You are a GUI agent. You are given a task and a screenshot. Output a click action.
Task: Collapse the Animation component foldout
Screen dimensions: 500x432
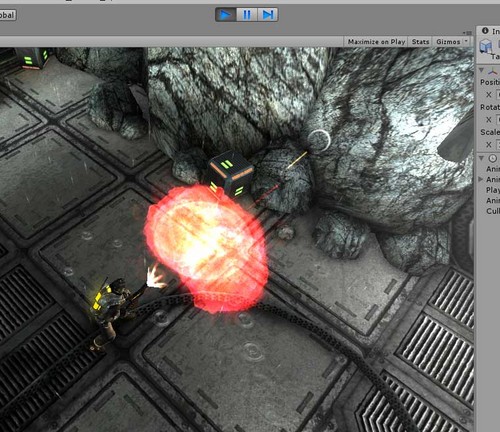(x=481, y=158)
